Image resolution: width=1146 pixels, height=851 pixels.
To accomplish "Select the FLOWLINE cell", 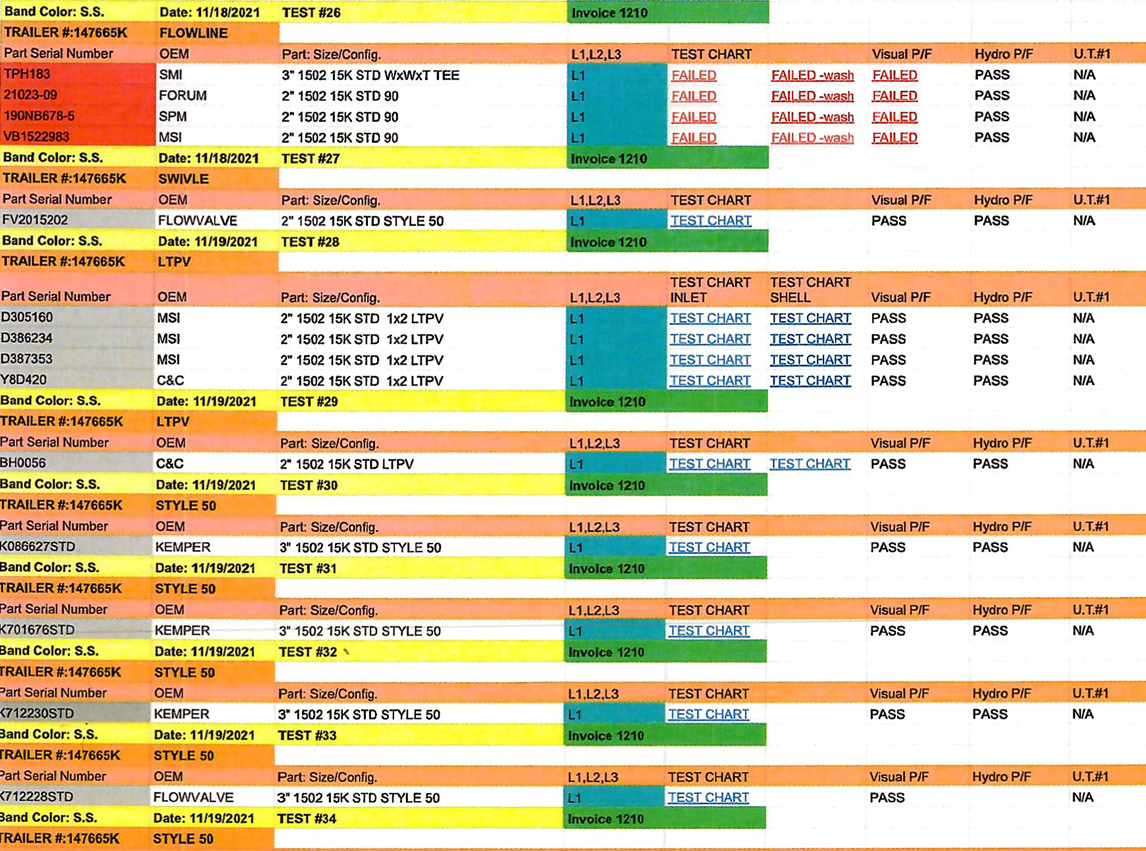I will [x=193, y=33].
